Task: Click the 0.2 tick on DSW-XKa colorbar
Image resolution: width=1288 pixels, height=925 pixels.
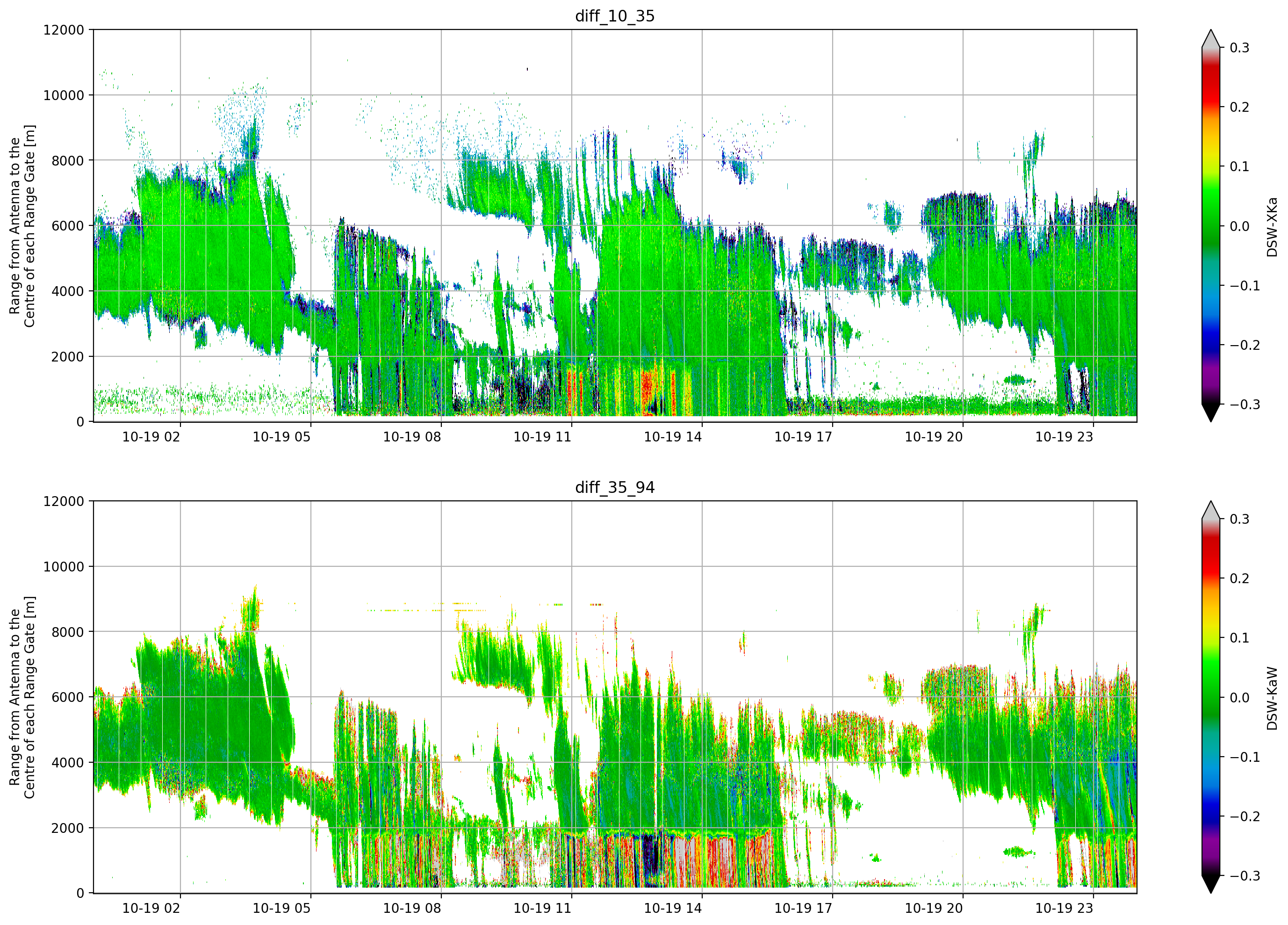Action: tap(1240, 107)
